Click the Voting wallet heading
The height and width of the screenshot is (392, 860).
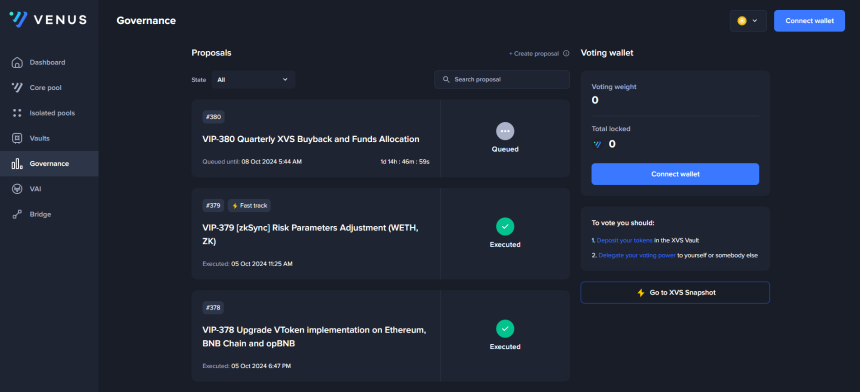click(607, 53)
